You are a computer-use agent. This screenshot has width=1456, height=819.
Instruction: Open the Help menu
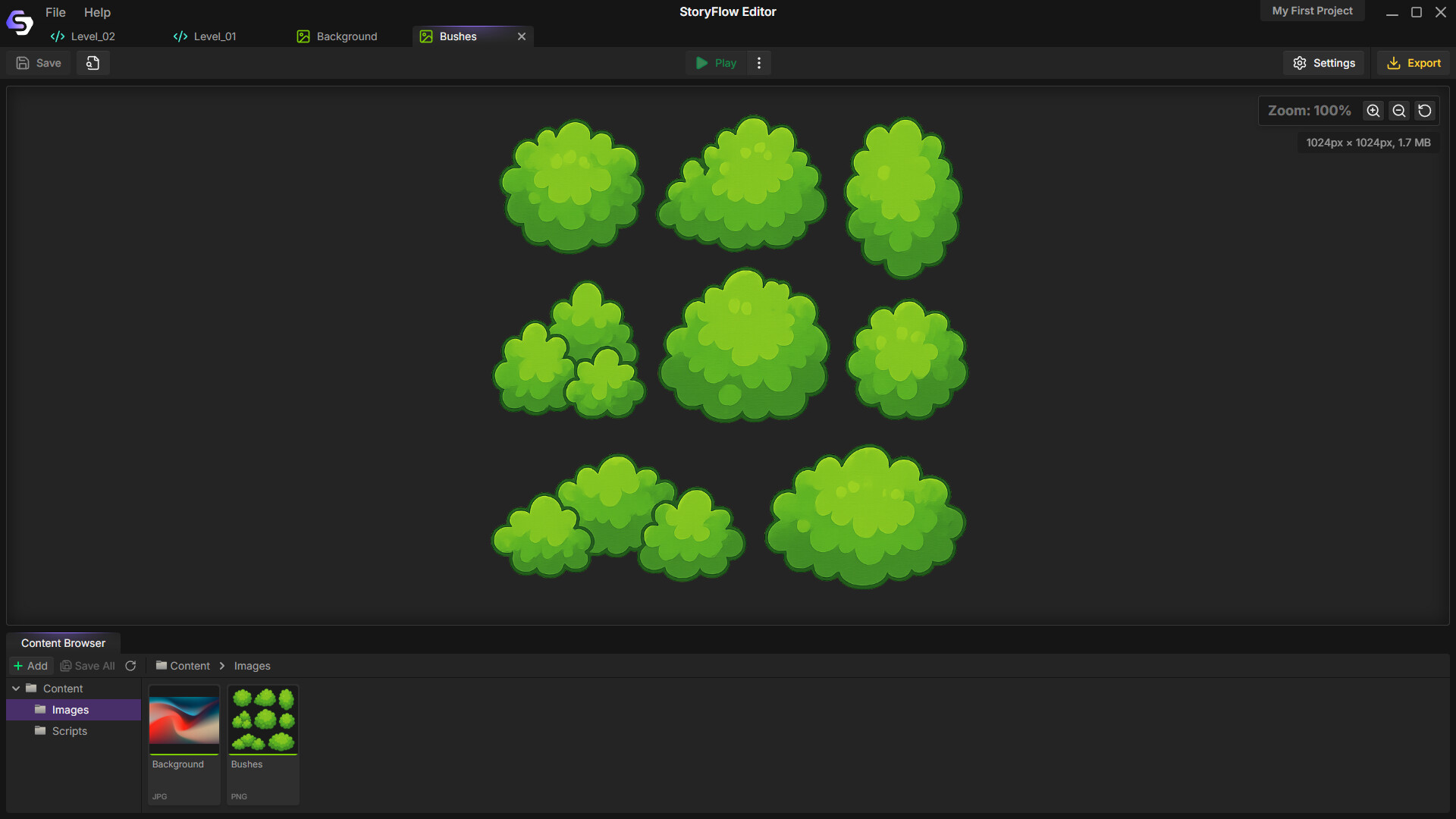[x=97, y=12]
